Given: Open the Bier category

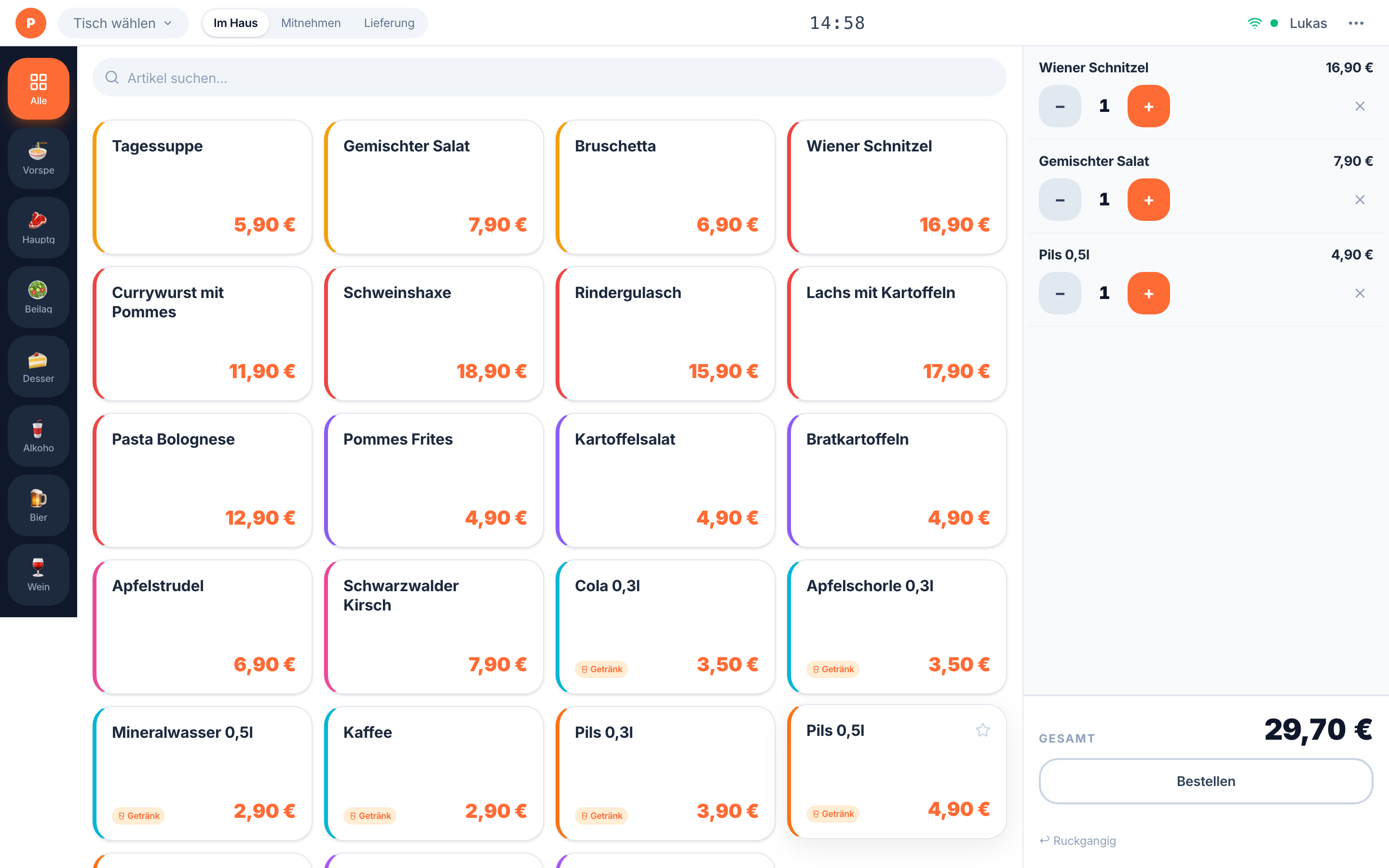Looking at the screenshot, I should (x=39, y=506).
